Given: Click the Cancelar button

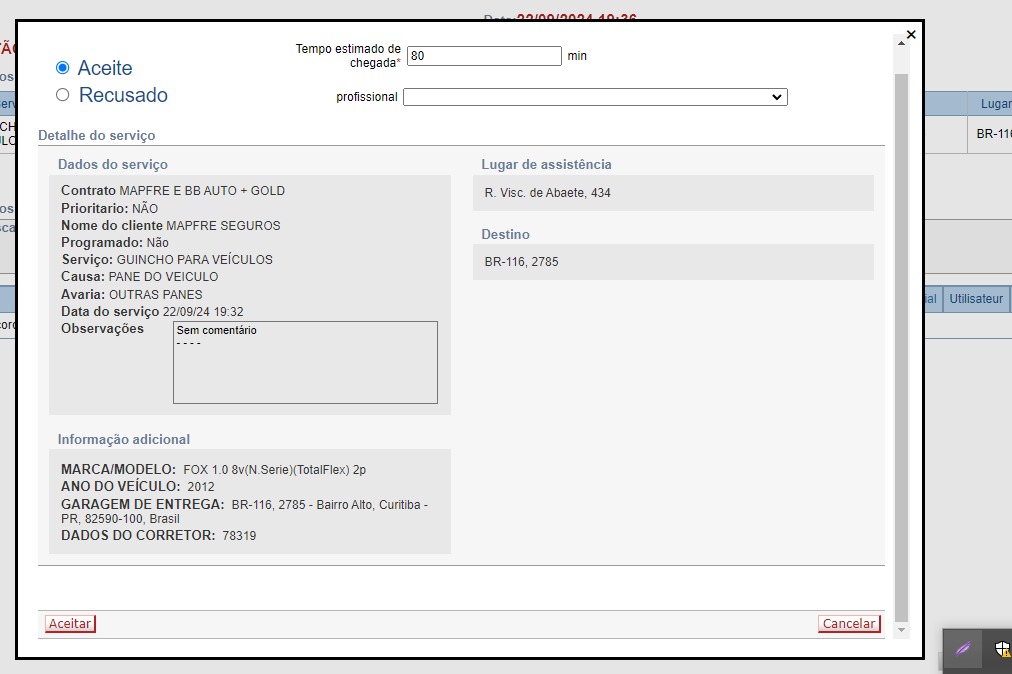Looking at the screenshot, I should (849, 624).
